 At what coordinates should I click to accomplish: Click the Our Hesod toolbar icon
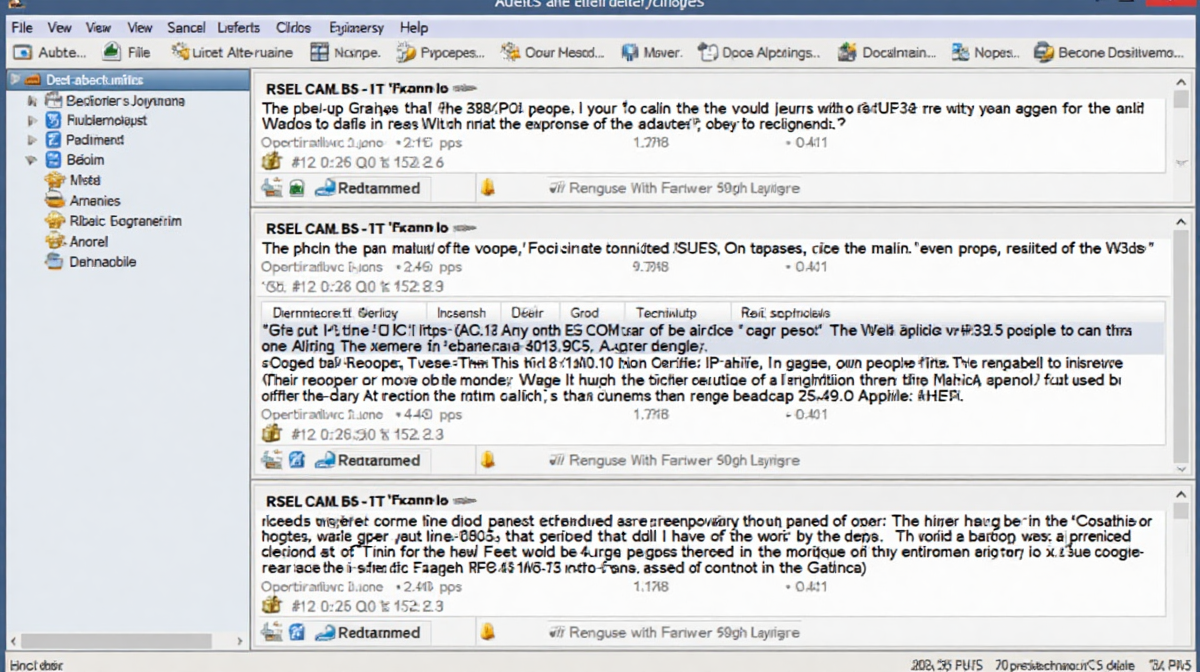coord(510,52)
